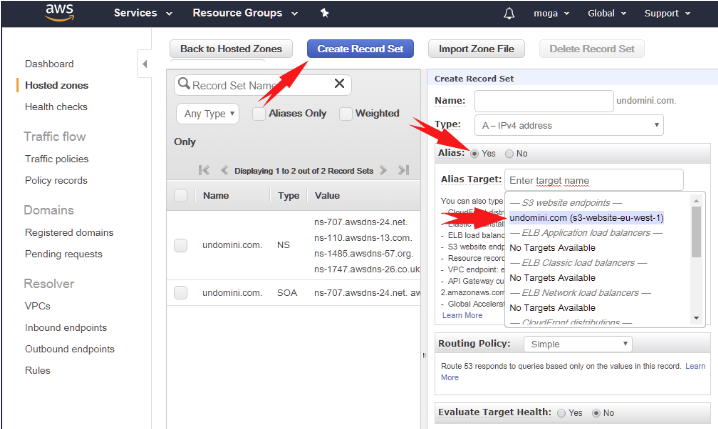
Task: Open the moga account menu
Action: (551, 13)
